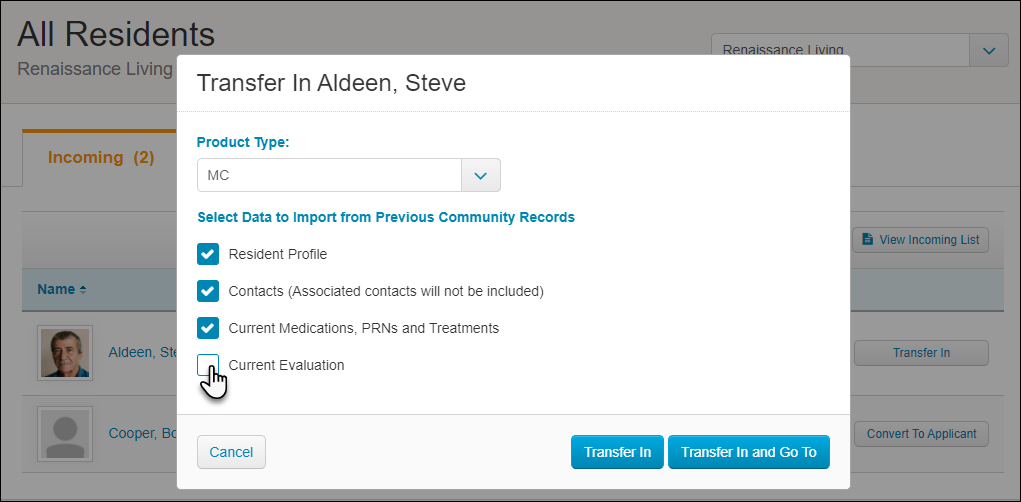Click the MC product type field
This screenshot has width=1021, height=502.
point(329,175)
